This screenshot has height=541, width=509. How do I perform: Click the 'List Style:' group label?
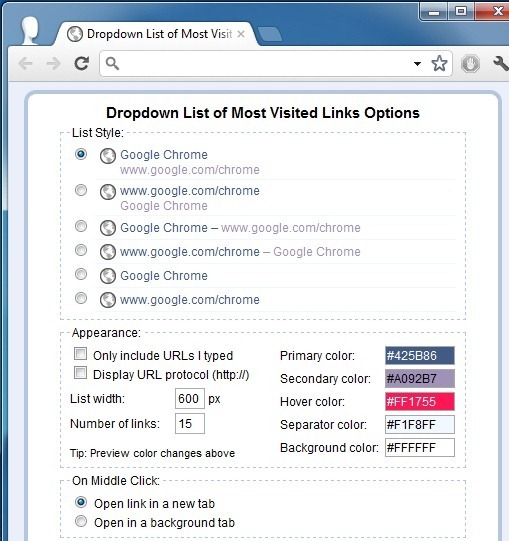pos(98,133)
